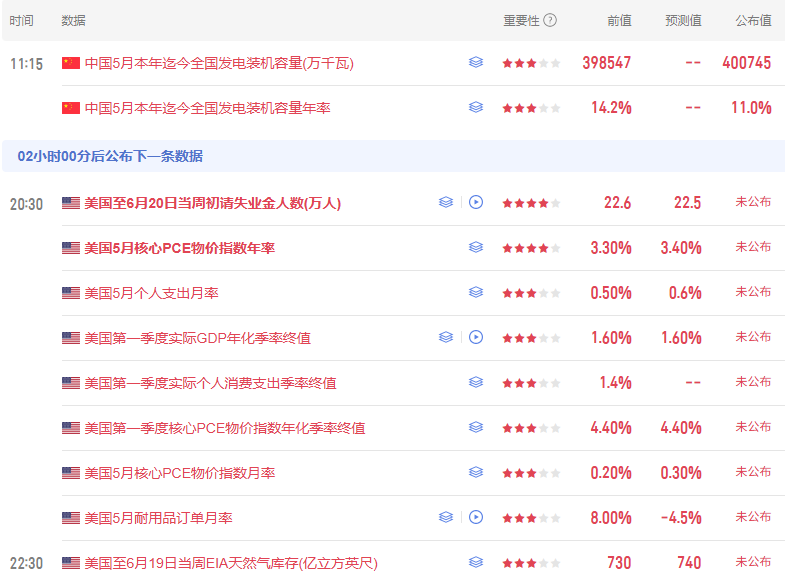The image size is (785, 583).
Task: Click forecast value 740
Action: (x=689, y=563)
